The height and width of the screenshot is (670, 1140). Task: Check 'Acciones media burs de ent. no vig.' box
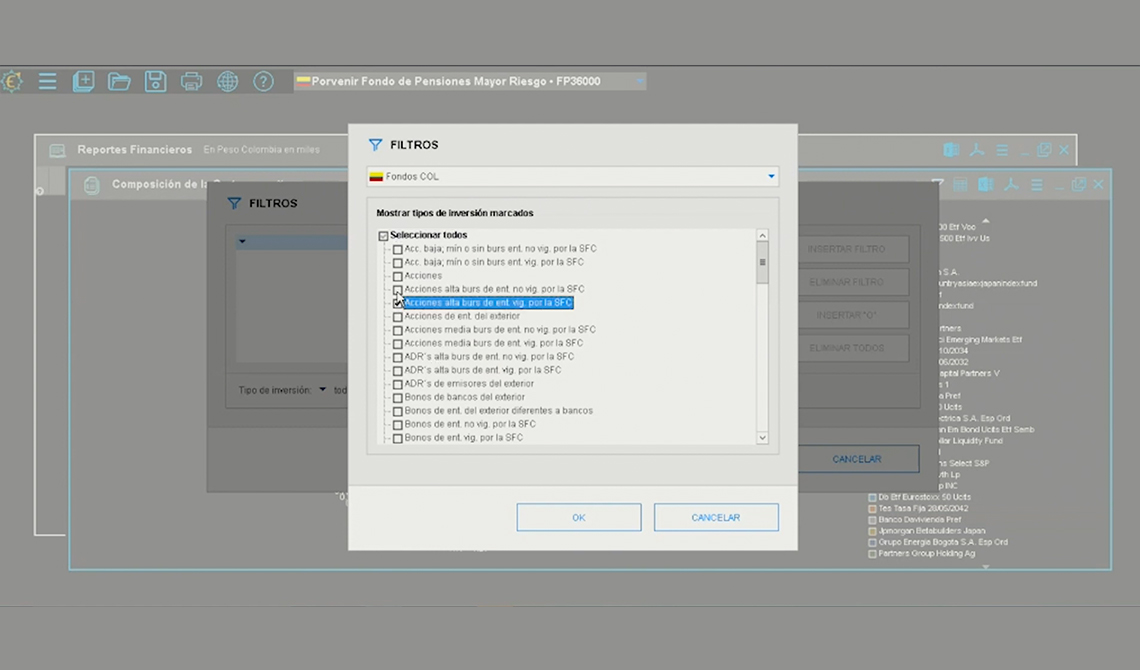[x=398, y=330]
